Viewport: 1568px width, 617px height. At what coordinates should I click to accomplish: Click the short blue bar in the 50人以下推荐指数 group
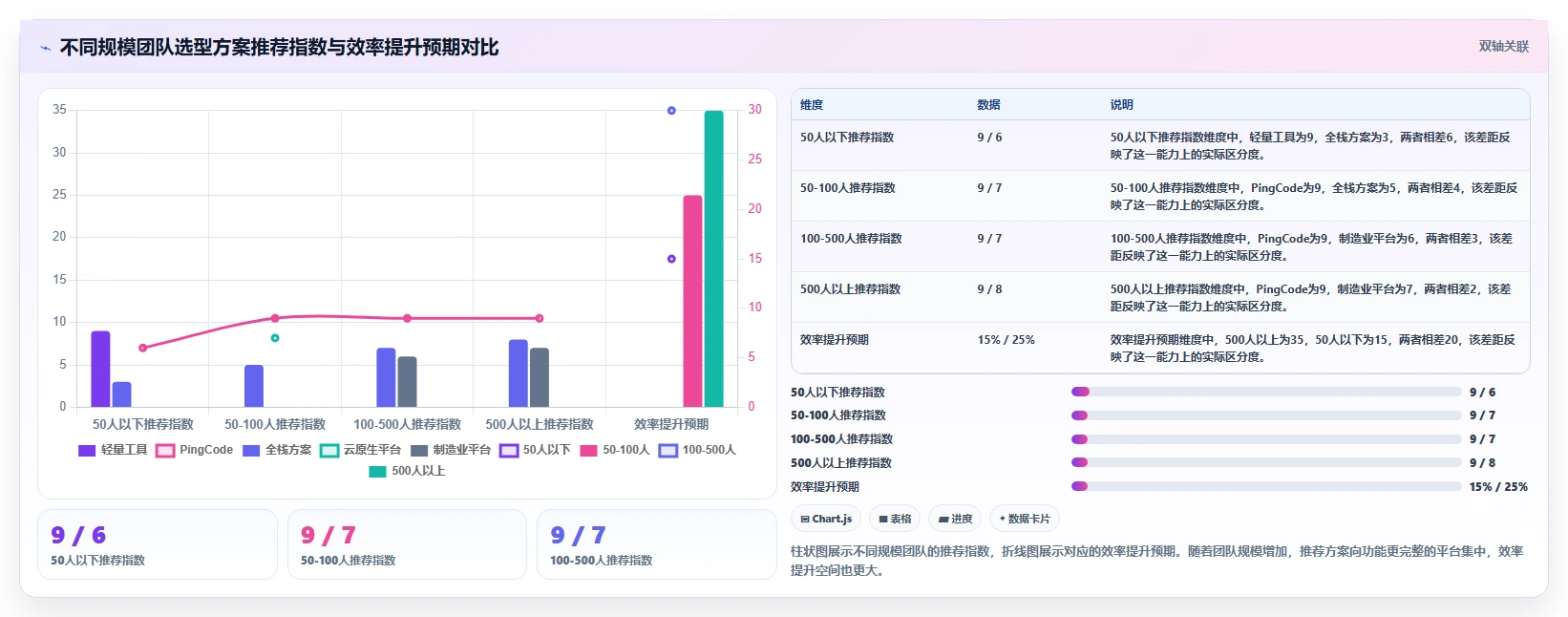122,394
